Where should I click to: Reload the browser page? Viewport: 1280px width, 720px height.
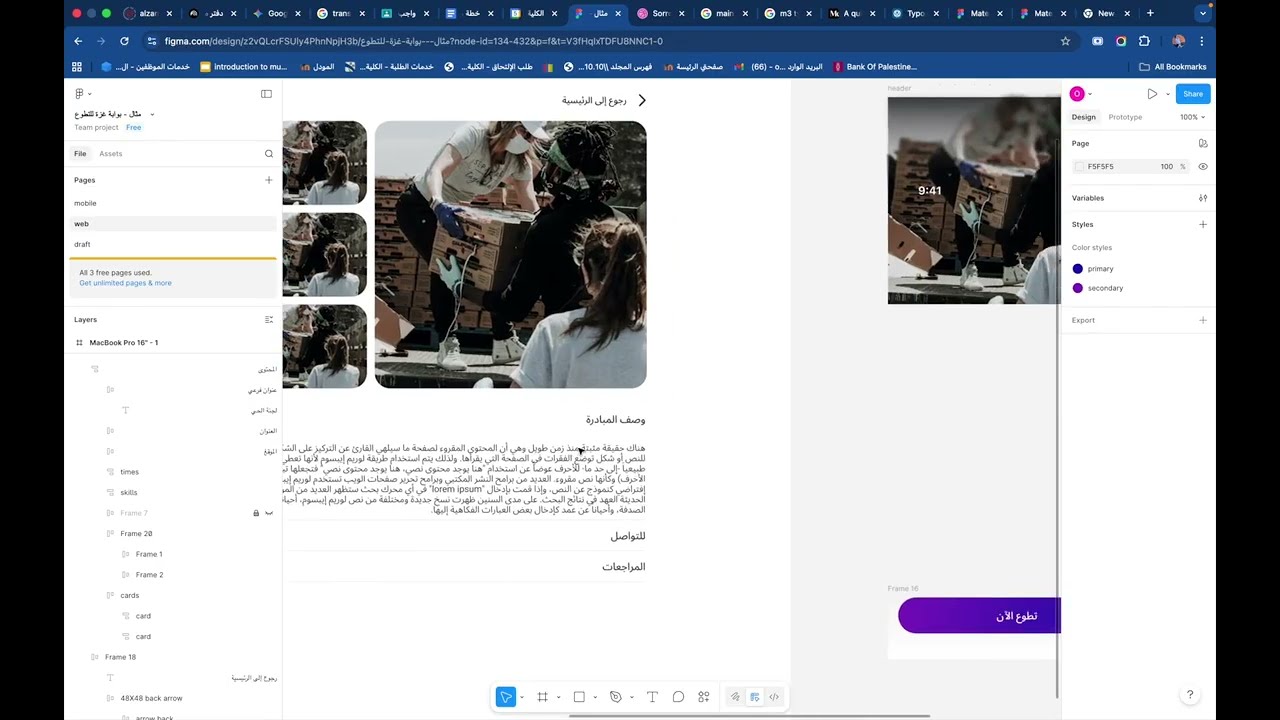pyautogui.click(x=124, y=41)
